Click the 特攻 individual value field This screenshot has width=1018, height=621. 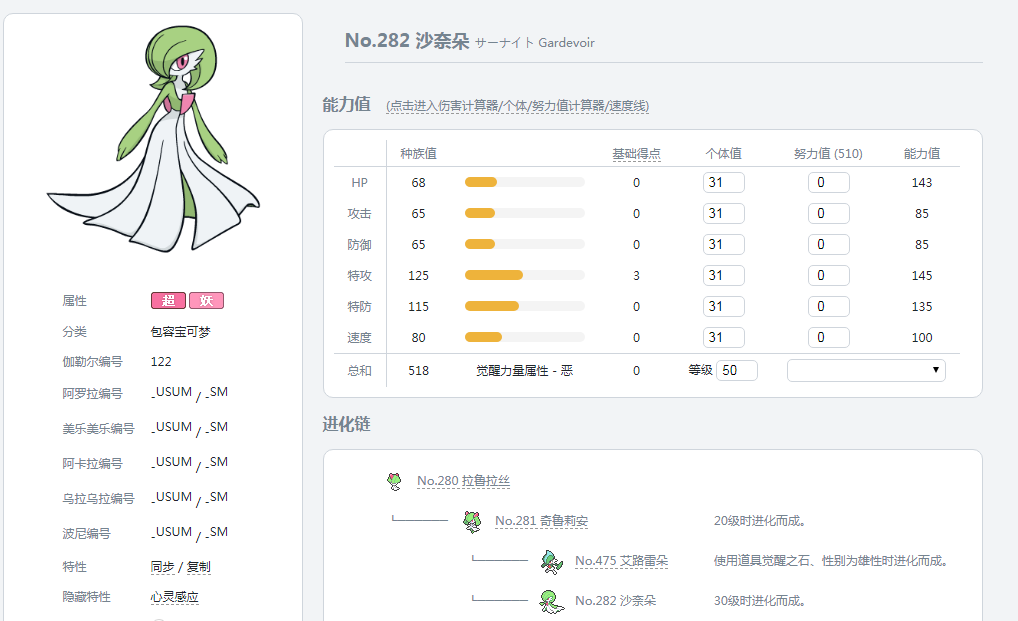coord(723,275)
